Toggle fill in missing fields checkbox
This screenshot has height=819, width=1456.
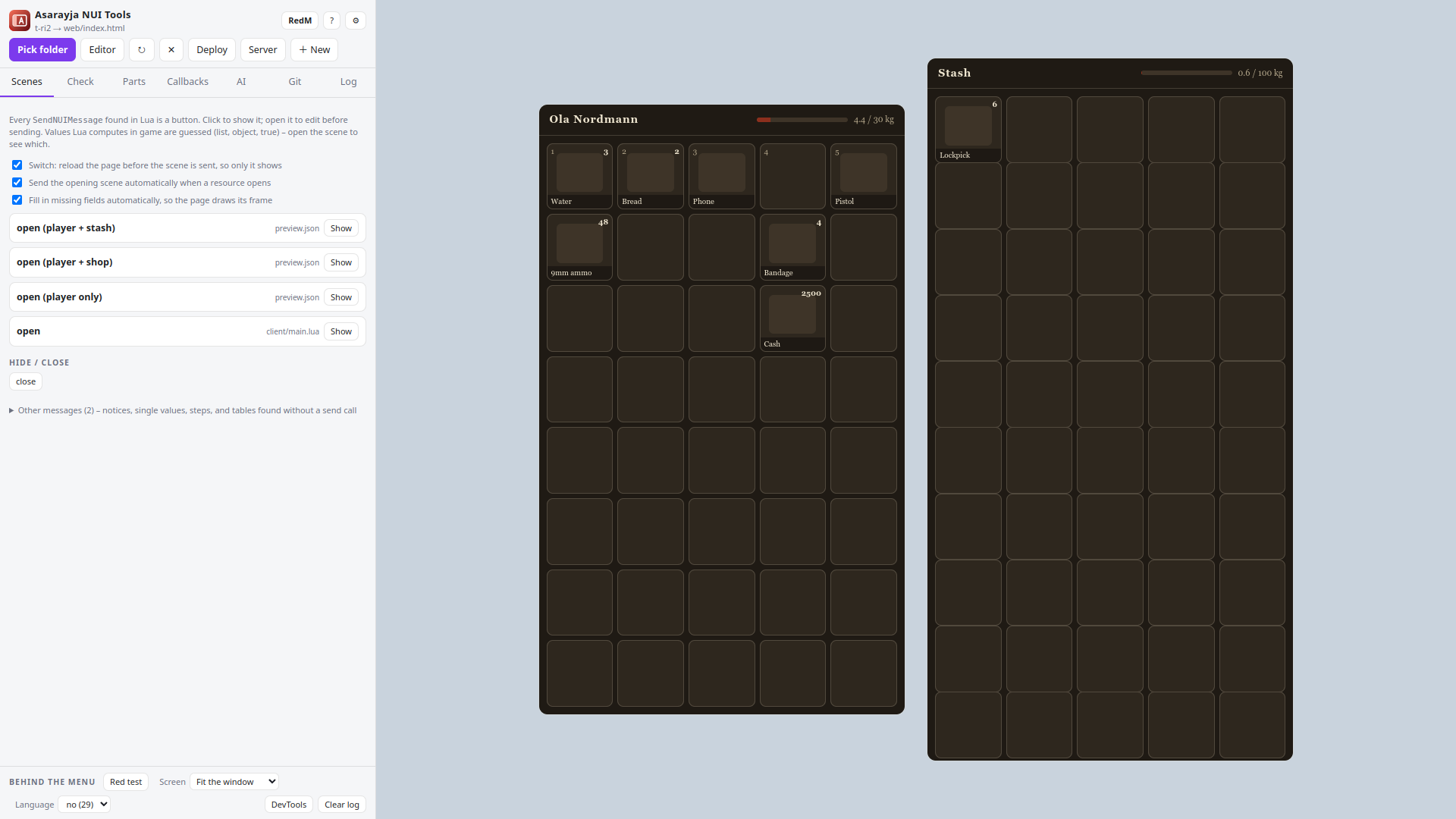click(17, 199)
